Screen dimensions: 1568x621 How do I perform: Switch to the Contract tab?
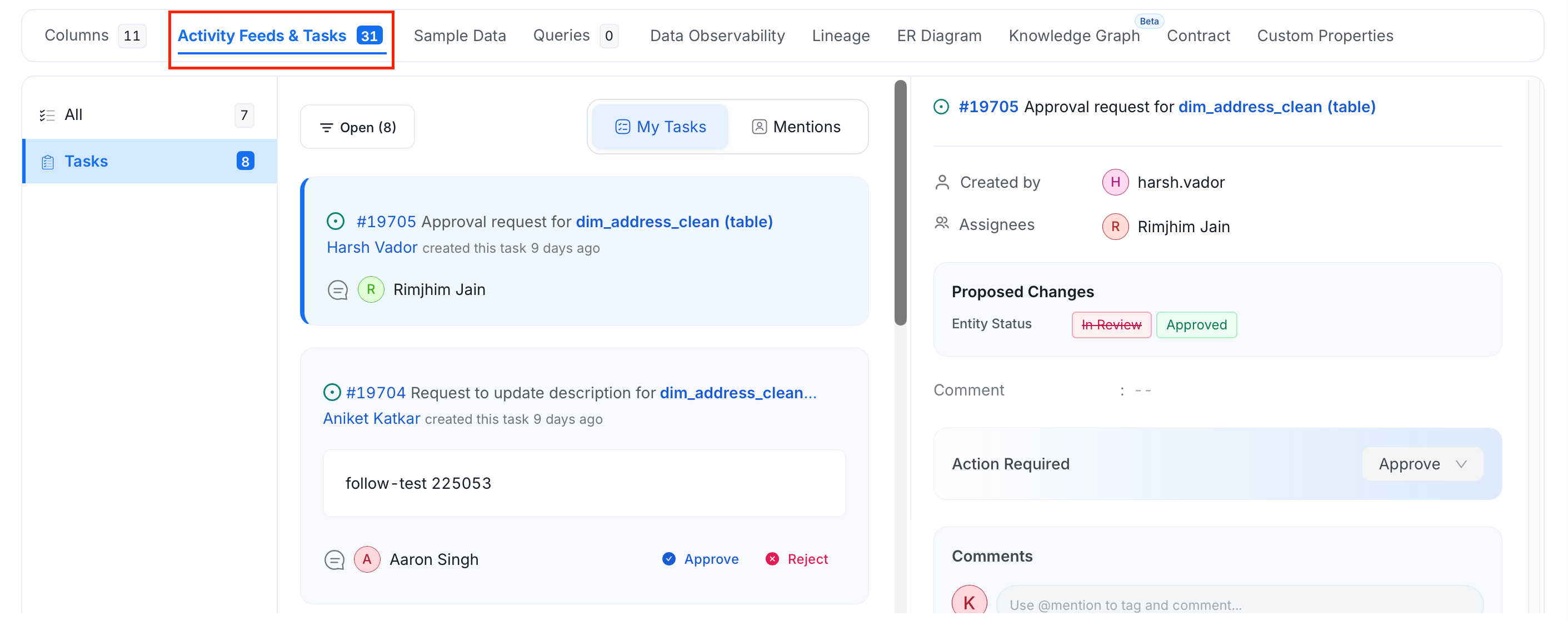pos(1198,36)
